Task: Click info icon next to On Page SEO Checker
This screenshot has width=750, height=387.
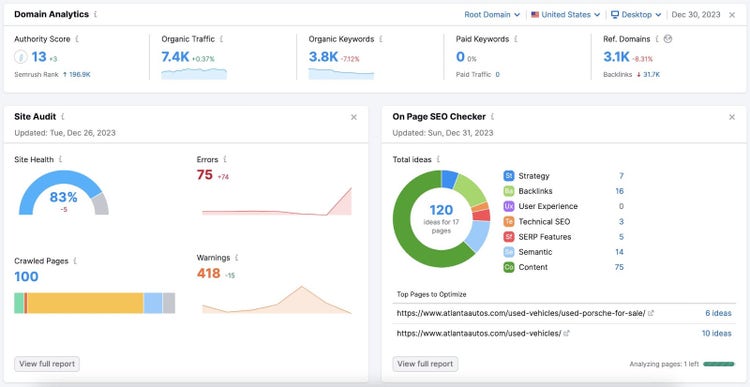Action: [493, 117]
